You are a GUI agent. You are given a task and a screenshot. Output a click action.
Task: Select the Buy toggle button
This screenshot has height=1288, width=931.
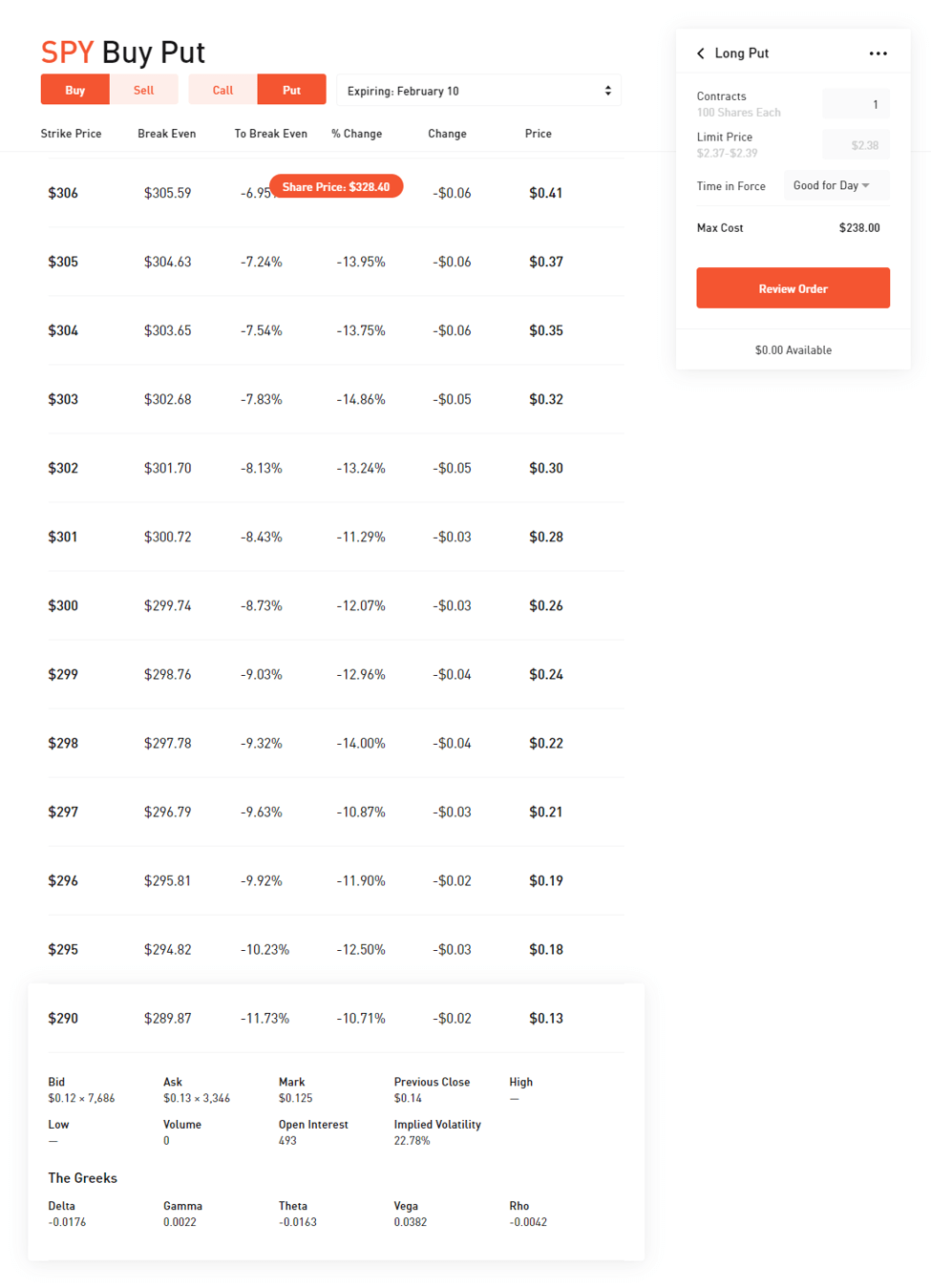click(x=75, y=90)
